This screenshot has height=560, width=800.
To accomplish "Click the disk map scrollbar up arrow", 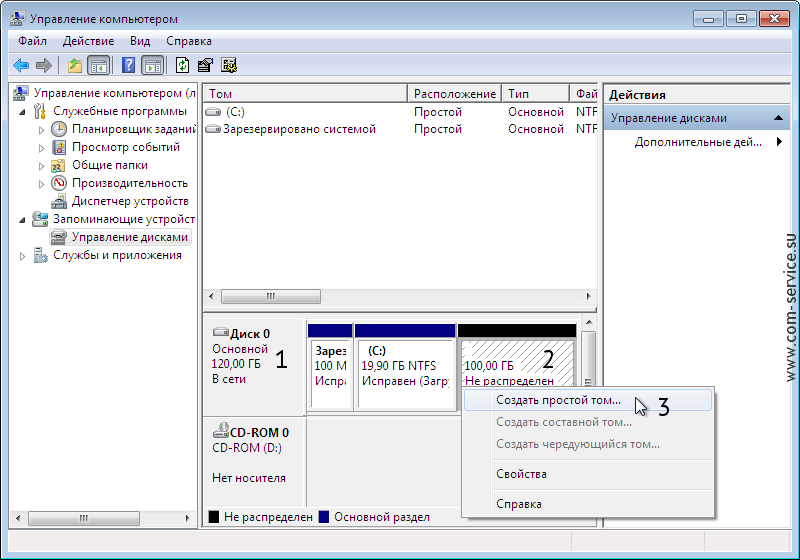I will [x=589, y=322].
